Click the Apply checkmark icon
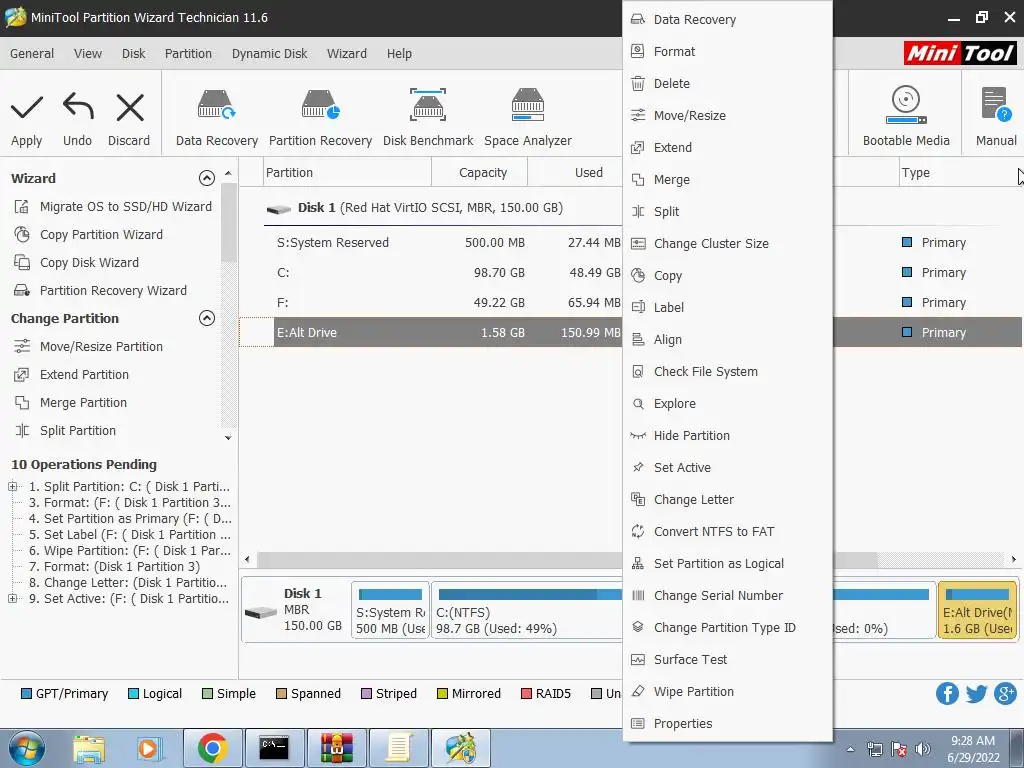Viewport: 1024px width, 768px height. [x=27, y=108]
